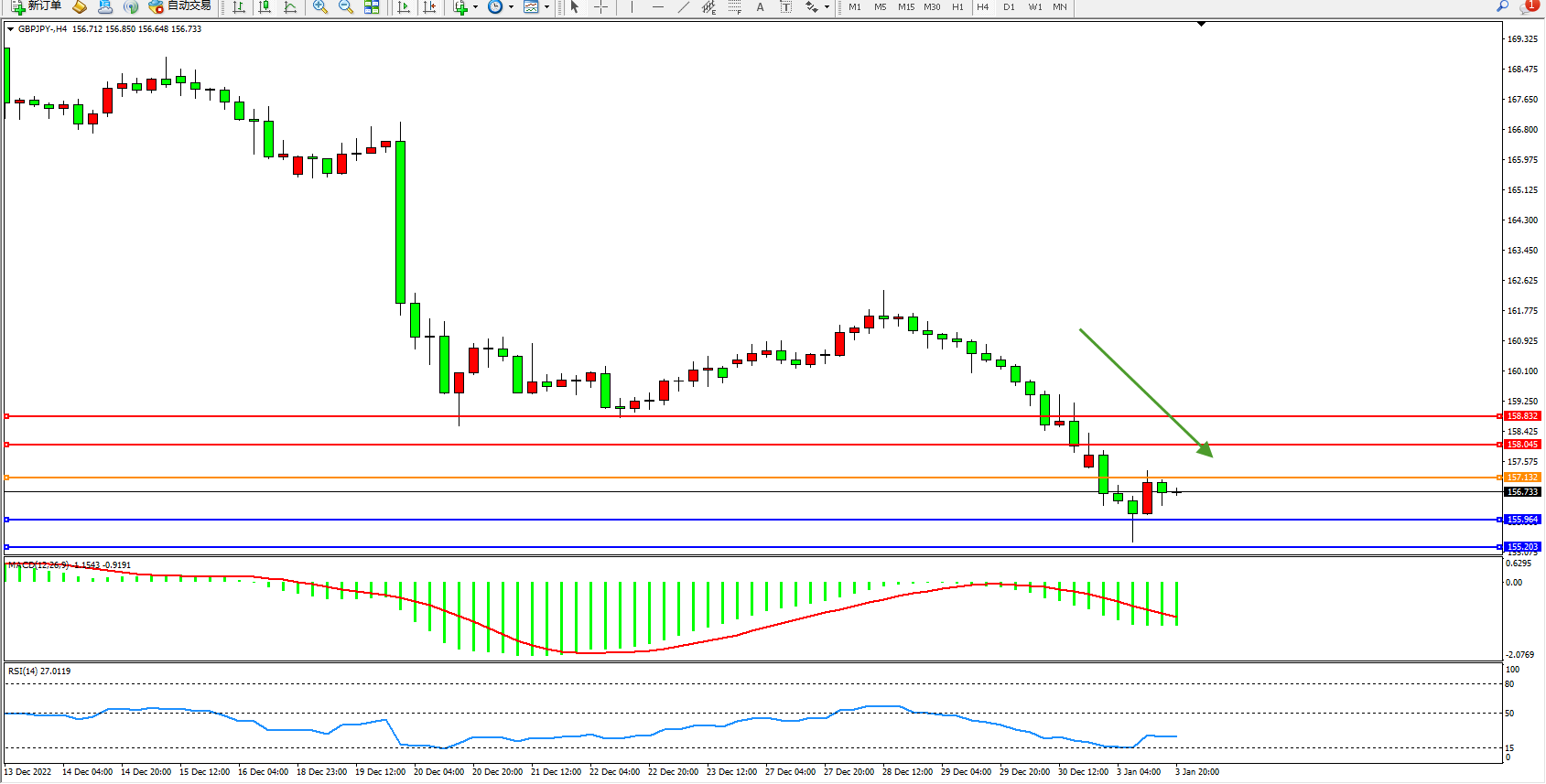Choose the Fibonacci retracement tool
Viewport: 1546px width, 784px height.
pos(734,7)
